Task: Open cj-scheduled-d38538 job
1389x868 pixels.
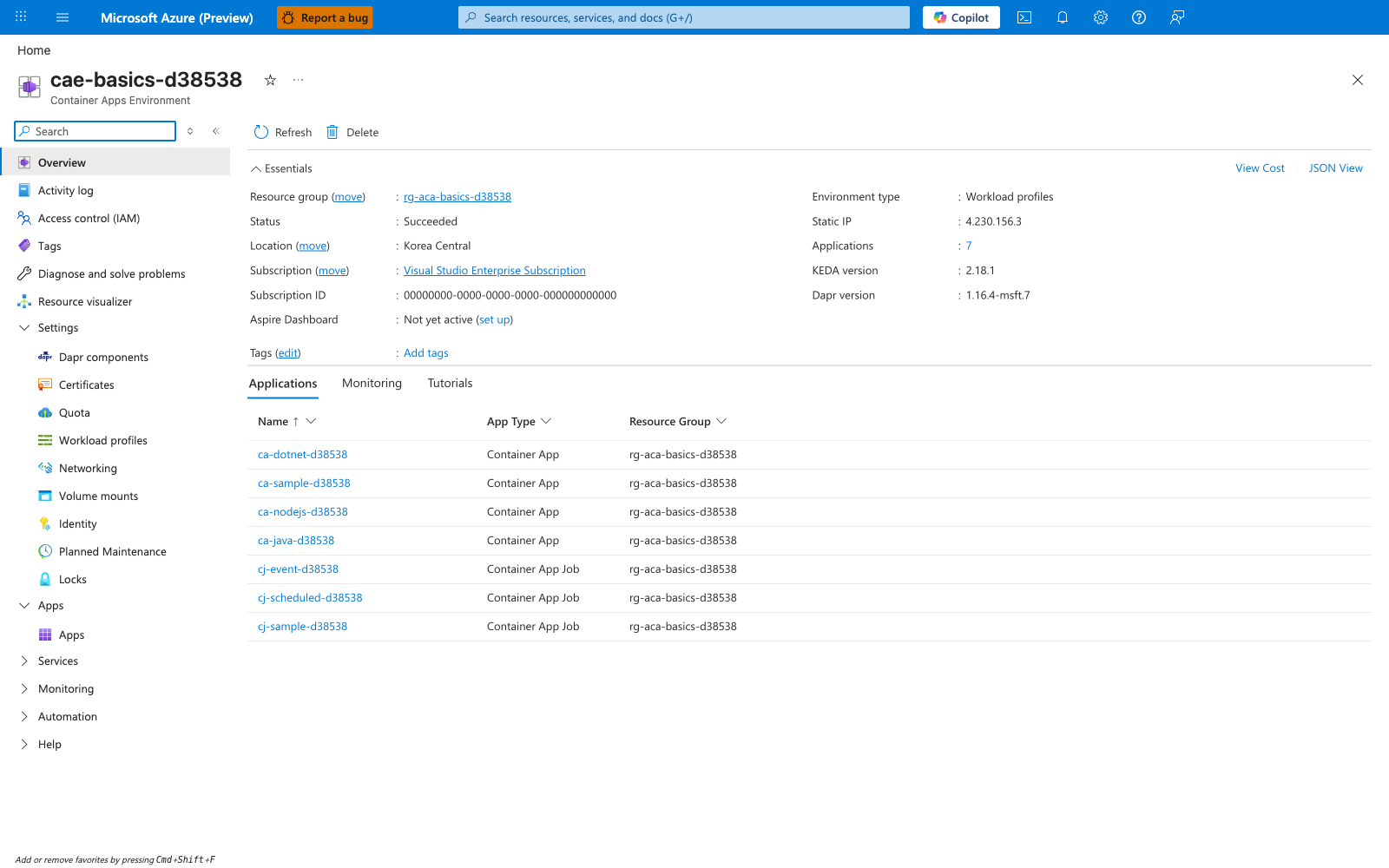Action: coord(310,598)
